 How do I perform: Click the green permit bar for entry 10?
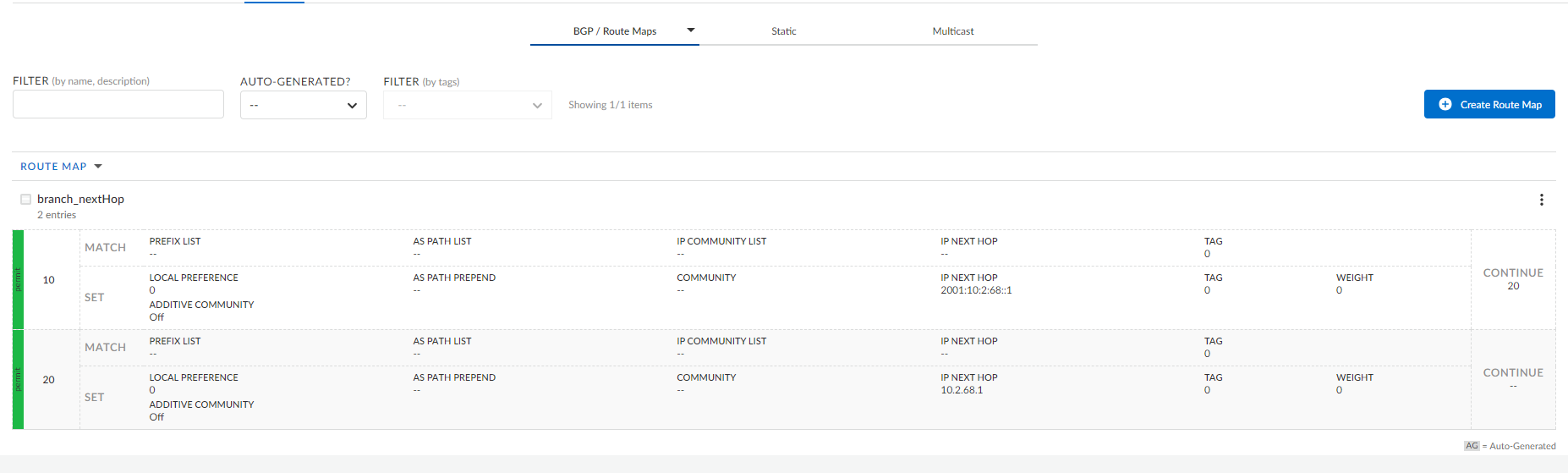(18, 279)
